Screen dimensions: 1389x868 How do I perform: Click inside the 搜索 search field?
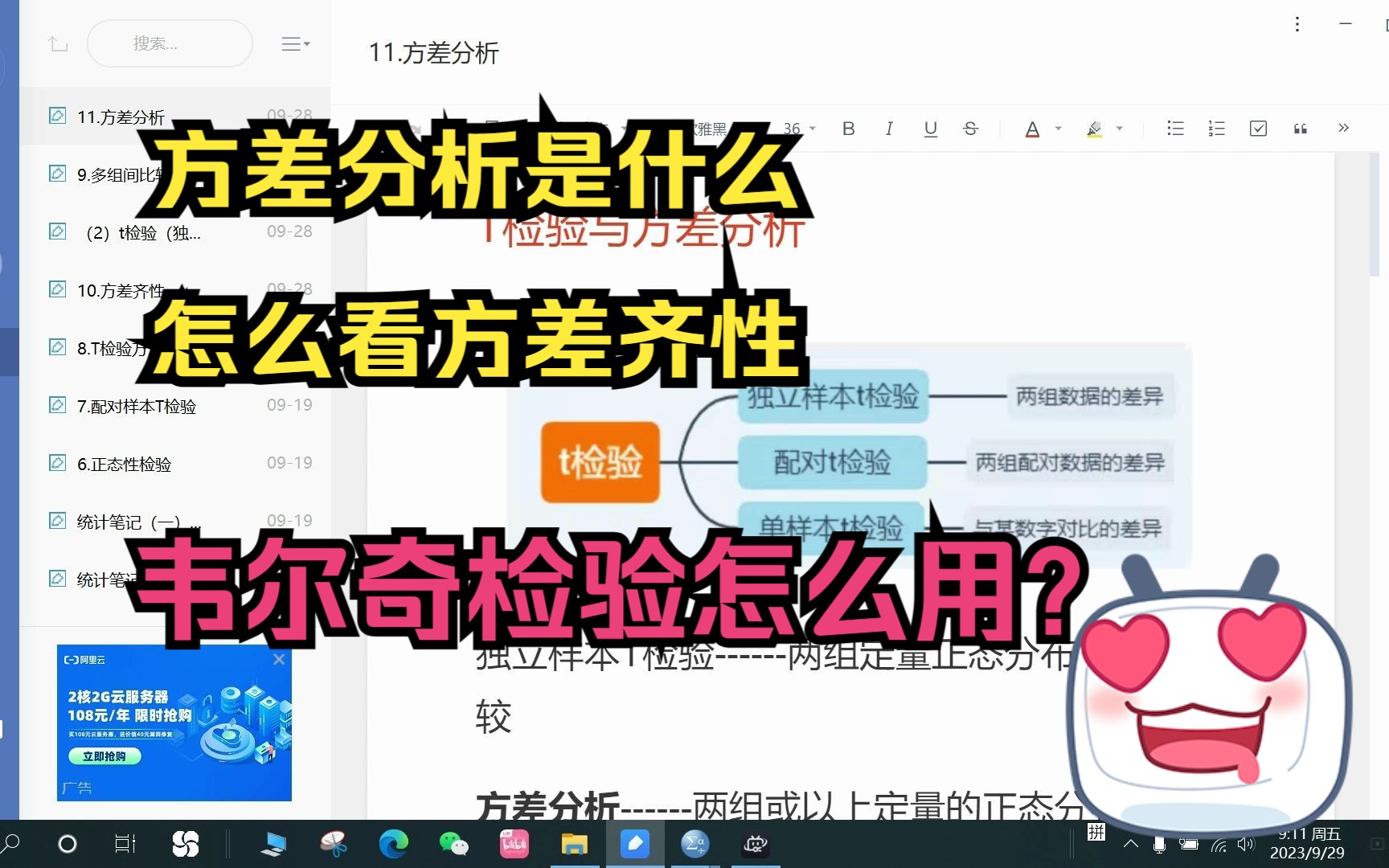coord(170,43)
